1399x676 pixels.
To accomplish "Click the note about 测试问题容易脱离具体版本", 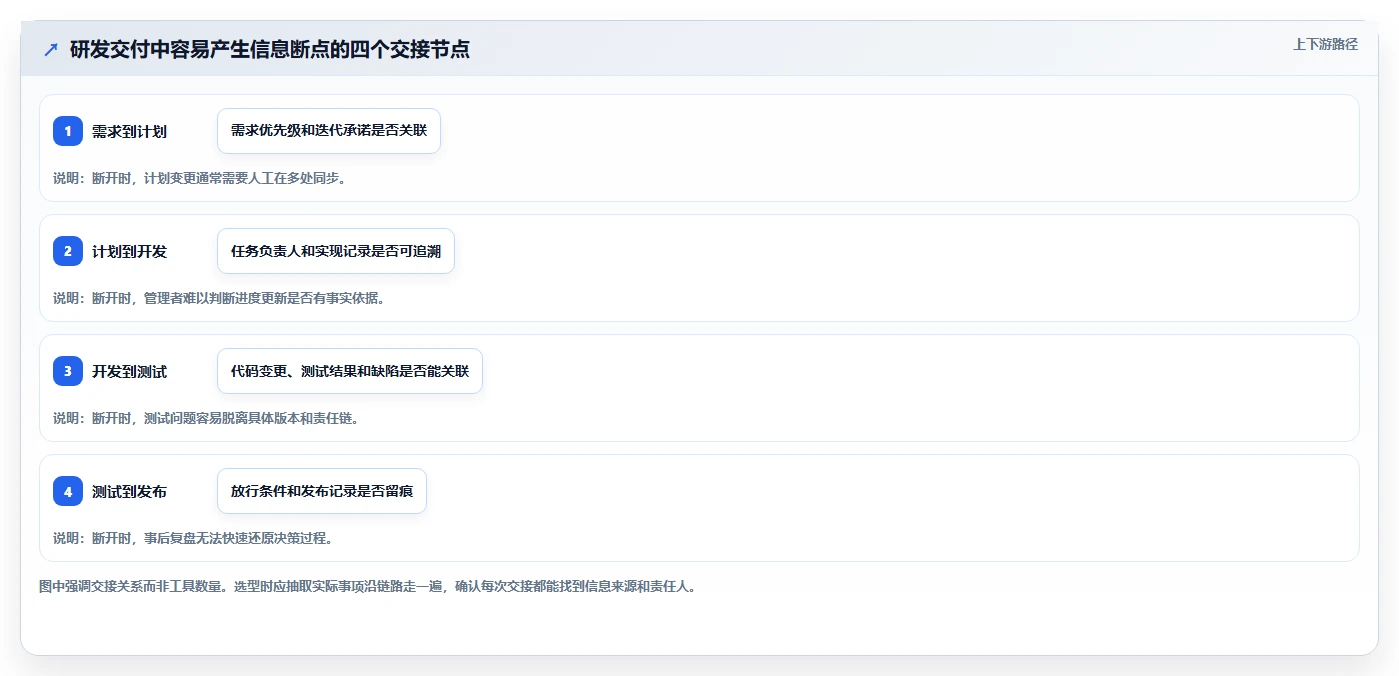I will [205, 418].
